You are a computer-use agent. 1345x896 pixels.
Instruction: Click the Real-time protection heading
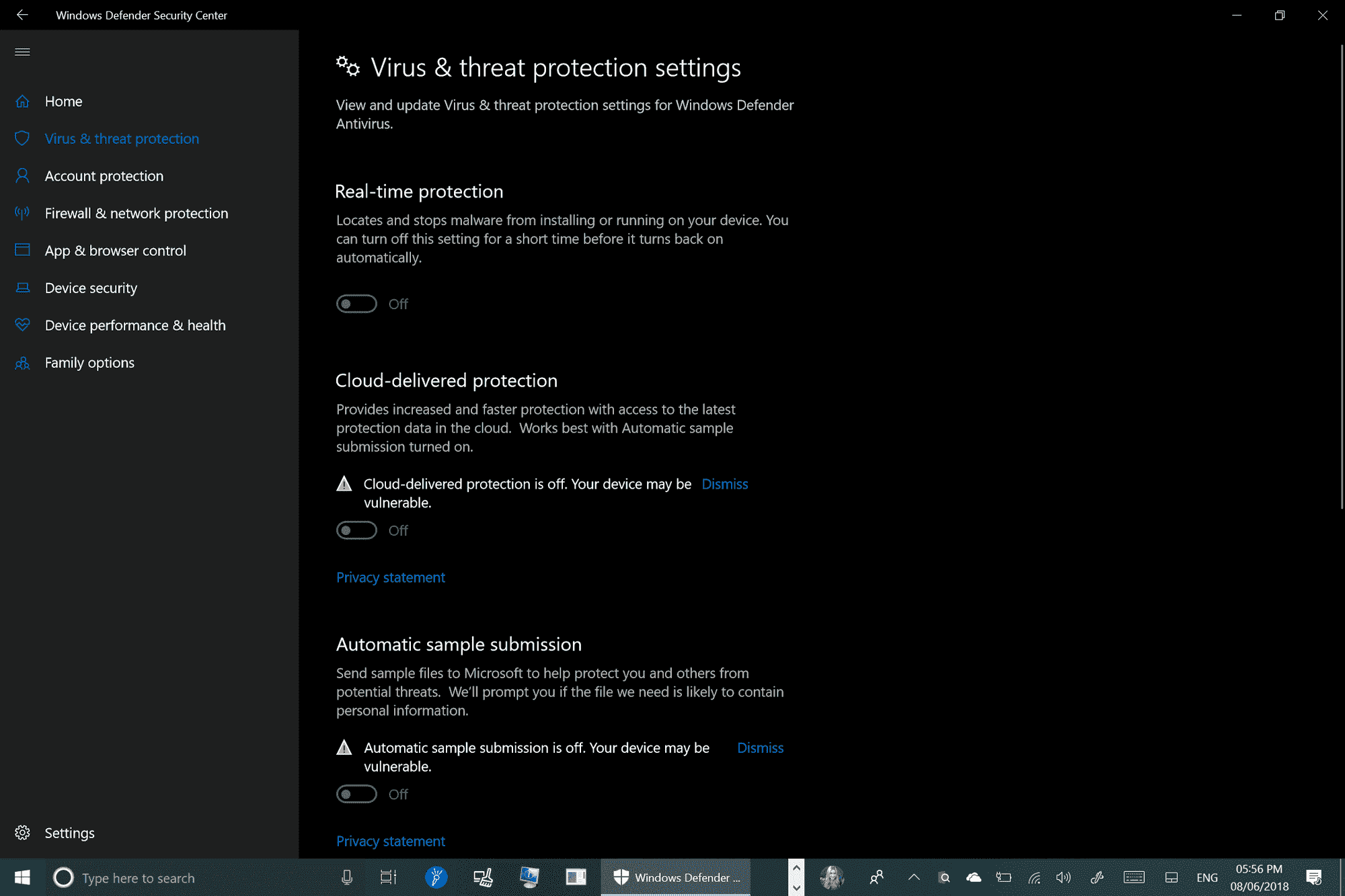click(x=419, y=192)
